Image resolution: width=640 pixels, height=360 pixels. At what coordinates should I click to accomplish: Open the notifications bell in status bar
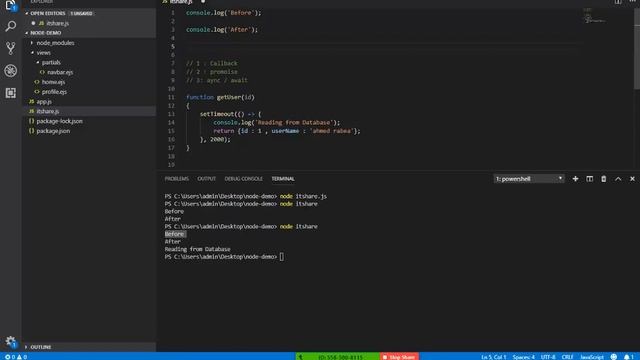tap(629, 357)
